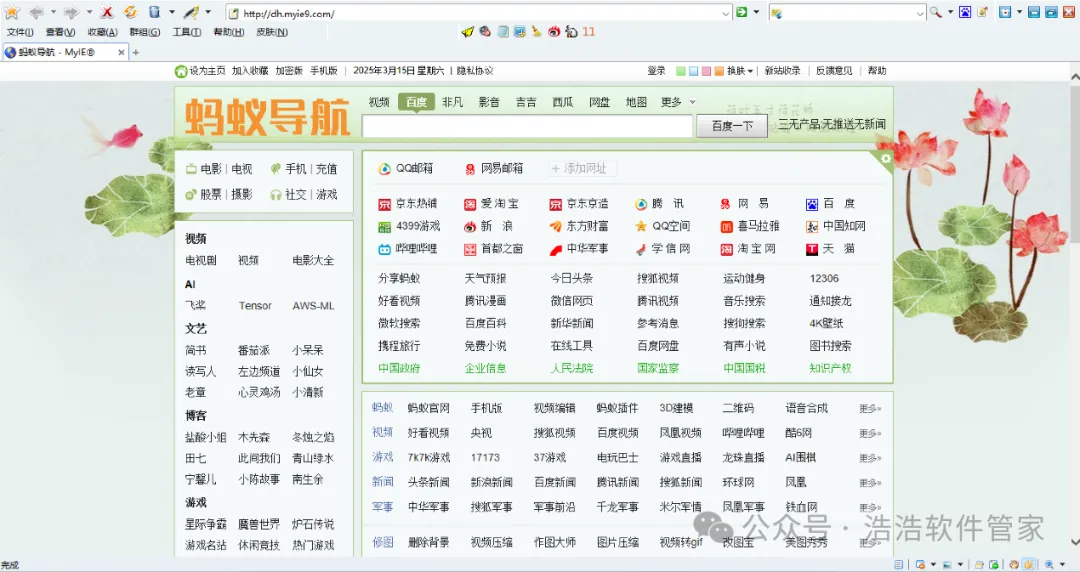Pick the green skin color swatch
This screenshot has height=572, width=1080.
point(681,71)
